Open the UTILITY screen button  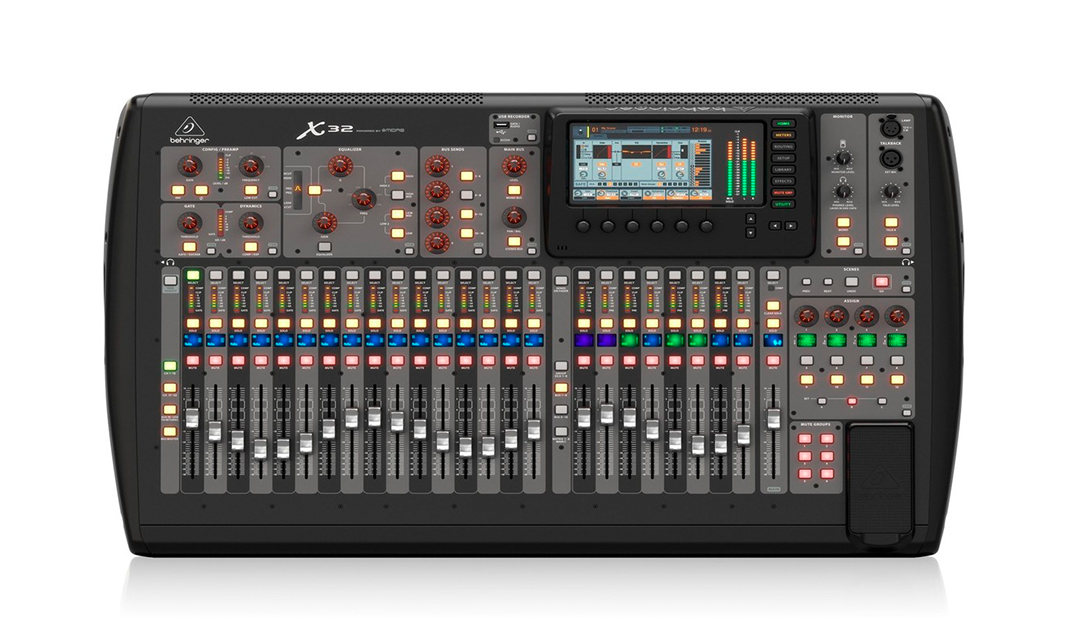coord(783,205)
